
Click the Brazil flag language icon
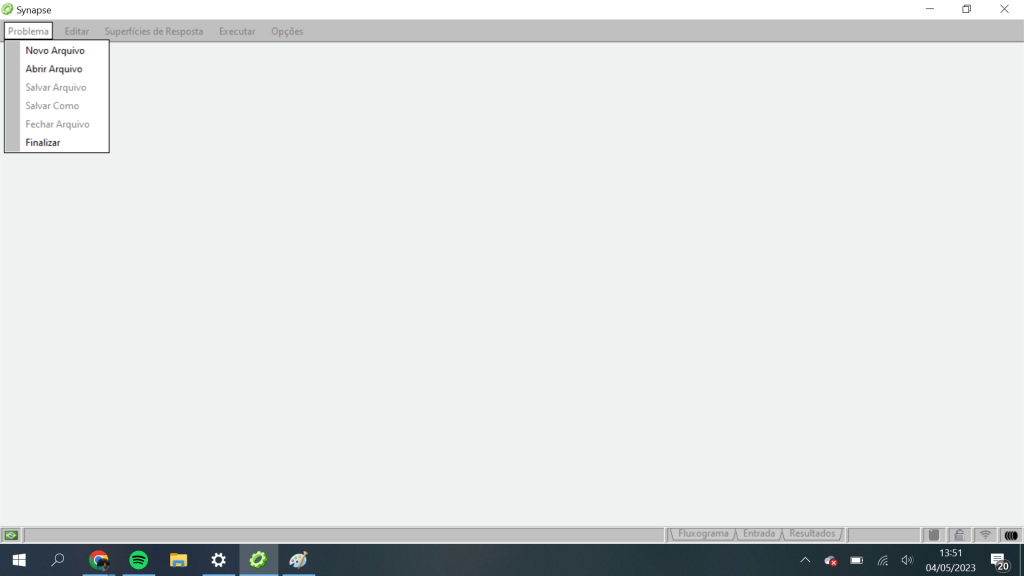coord(11,536)
